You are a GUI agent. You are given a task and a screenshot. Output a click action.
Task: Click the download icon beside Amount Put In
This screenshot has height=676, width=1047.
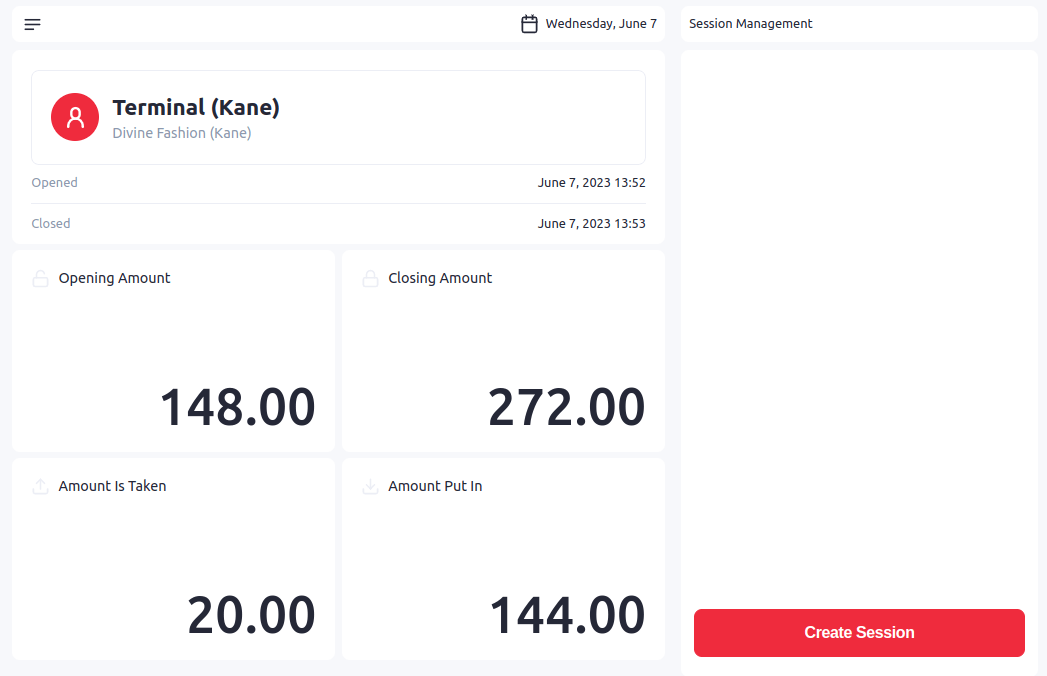point(370,486)
